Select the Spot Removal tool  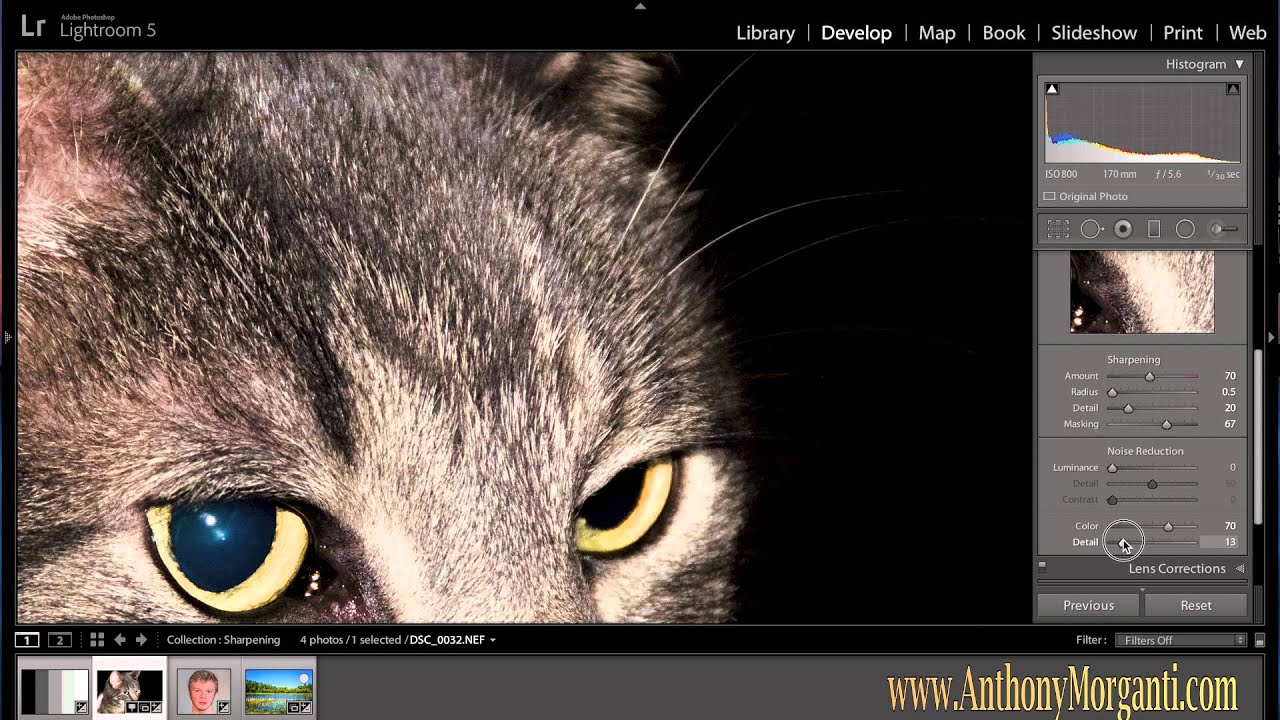point(1091,229)
